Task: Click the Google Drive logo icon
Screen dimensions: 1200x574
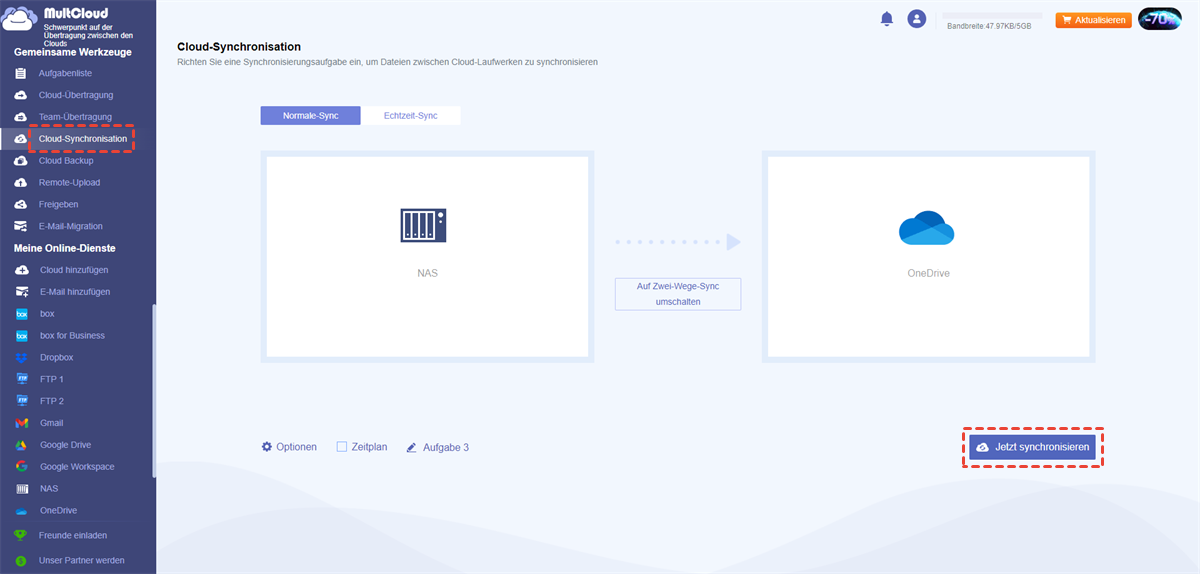Action: 21,445
